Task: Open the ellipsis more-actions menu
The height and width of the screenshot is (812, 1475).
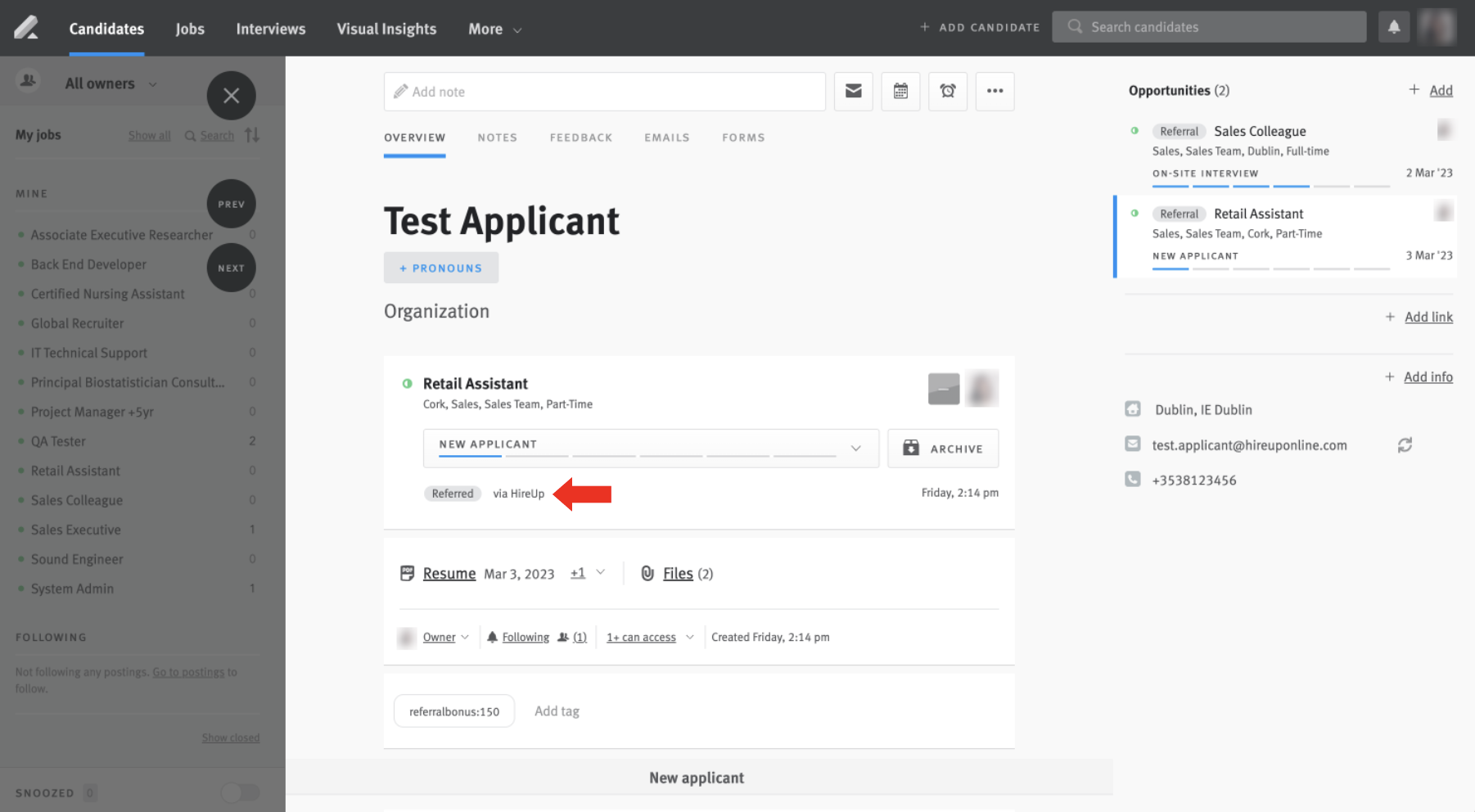Action: tap(995, 91)
